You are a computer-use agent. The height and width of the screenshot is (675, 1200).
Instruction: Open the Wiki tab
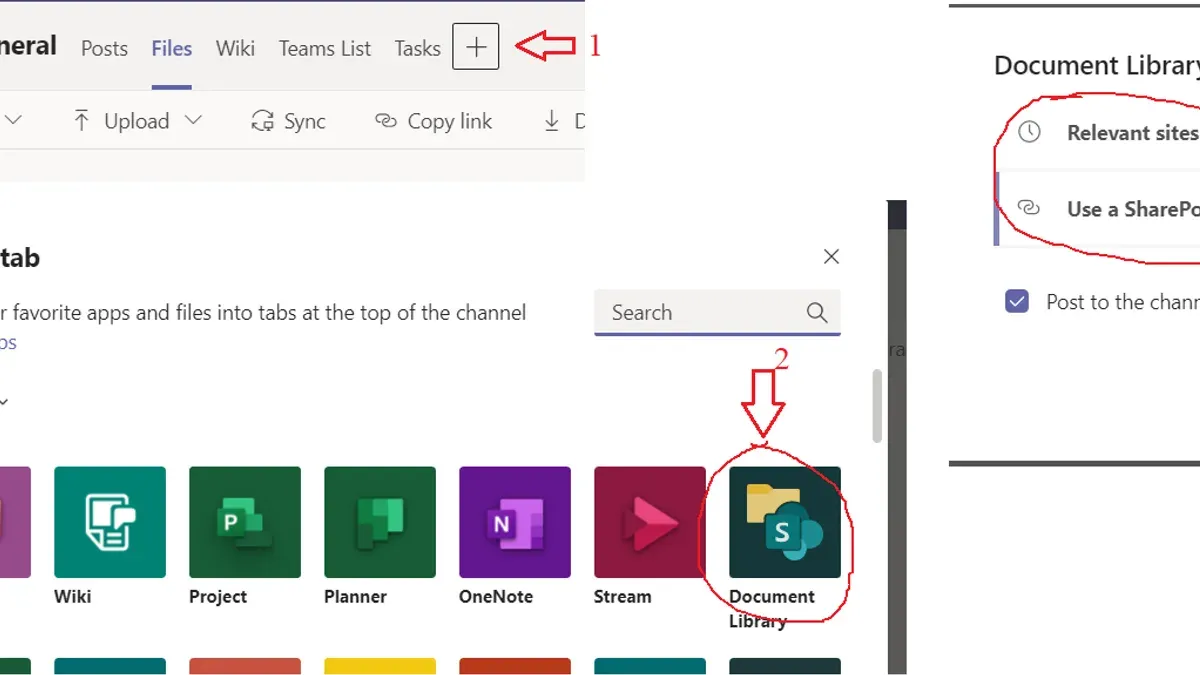[235, 48]
